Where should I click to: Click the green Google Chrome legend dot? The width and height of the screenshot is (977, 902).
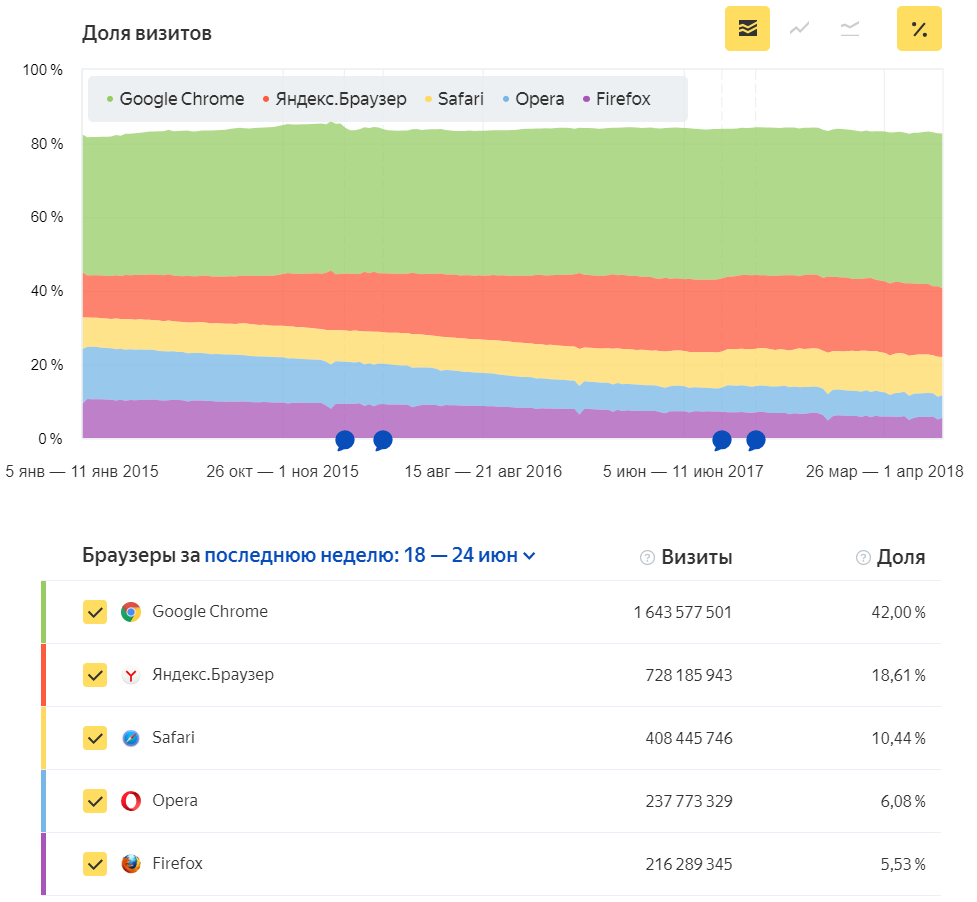pos(110,99)
